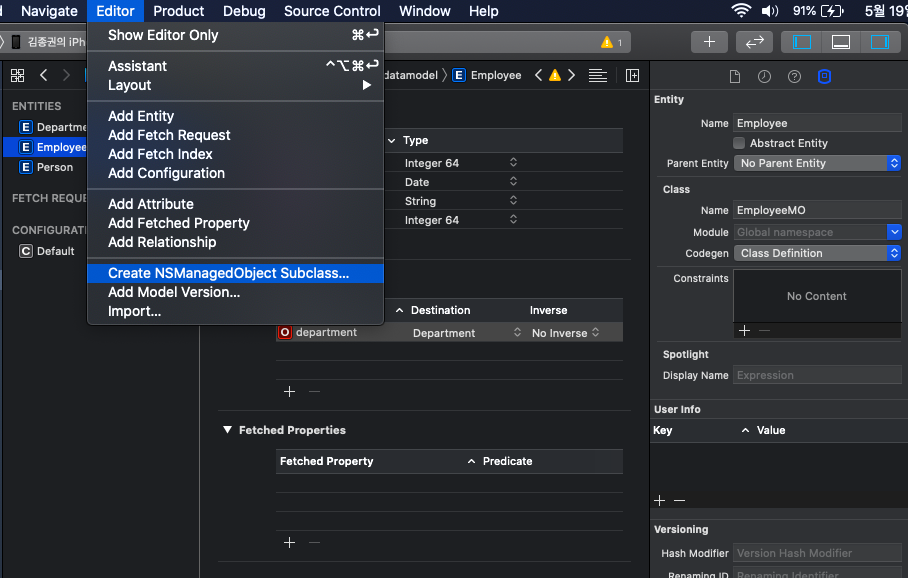Click the Library plus button in toolbar

709,42
